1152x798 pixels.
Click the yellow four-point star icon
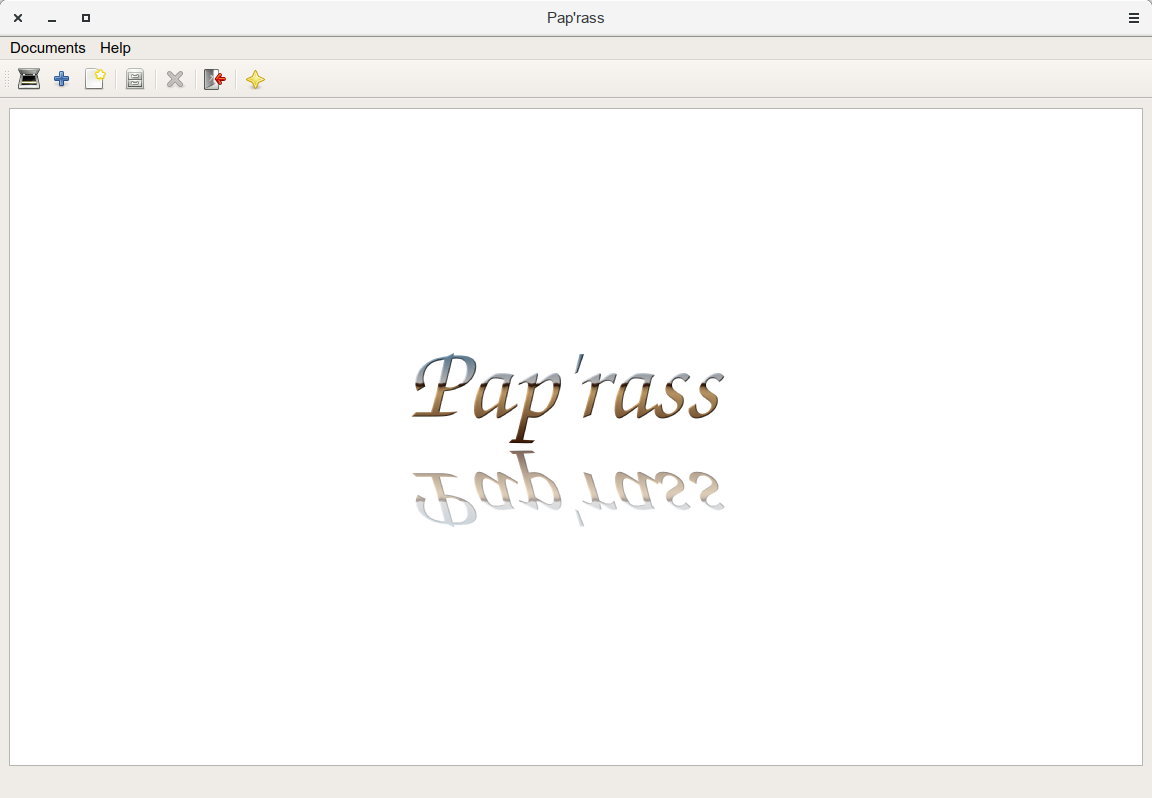tap(255, 80)
